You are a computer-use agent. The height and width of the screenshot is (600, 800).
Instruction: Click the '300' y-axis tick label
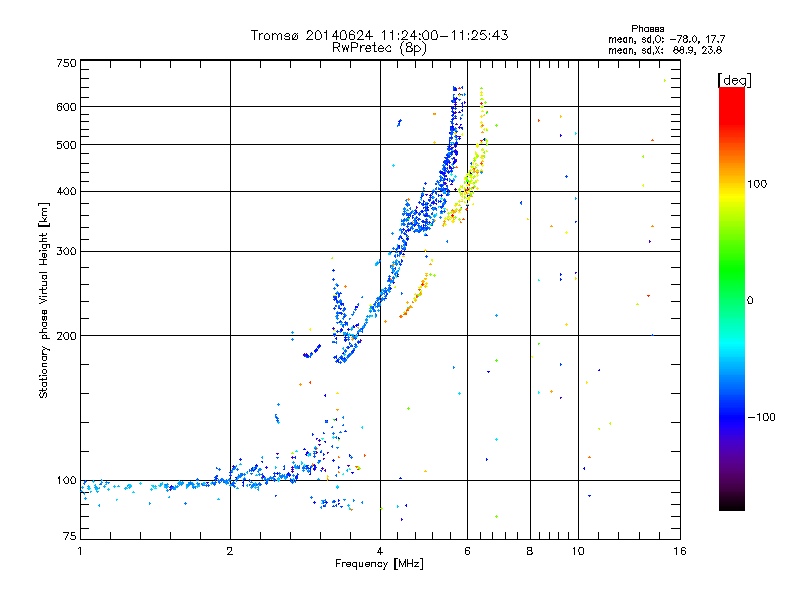[66, 252]
